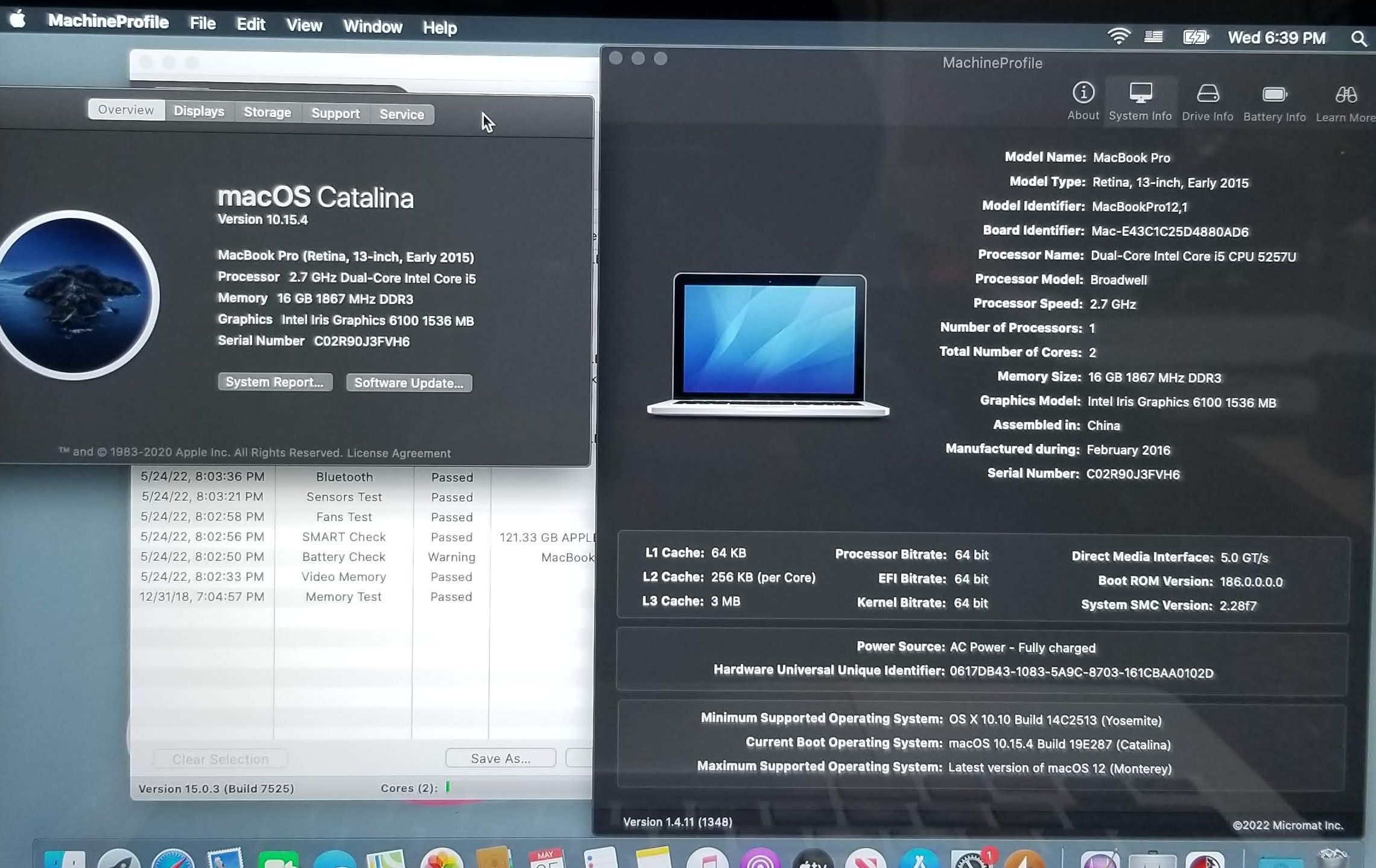Click the battery charging menu bar icon
The width and height of the screenshot is (1376, 868).
pyautogui.click(x=1195, y=37)
